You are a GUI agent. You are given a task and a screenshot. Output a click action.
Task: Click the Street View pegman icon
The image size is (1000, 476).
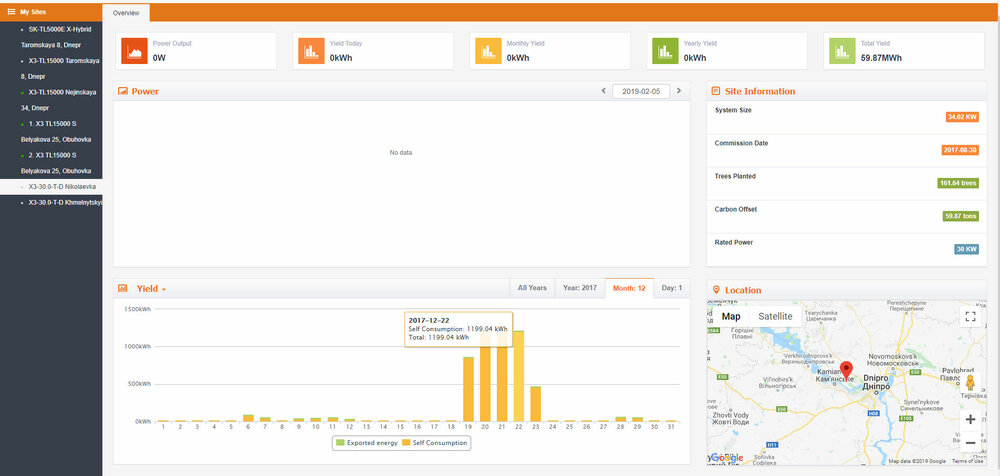point(970,382)
